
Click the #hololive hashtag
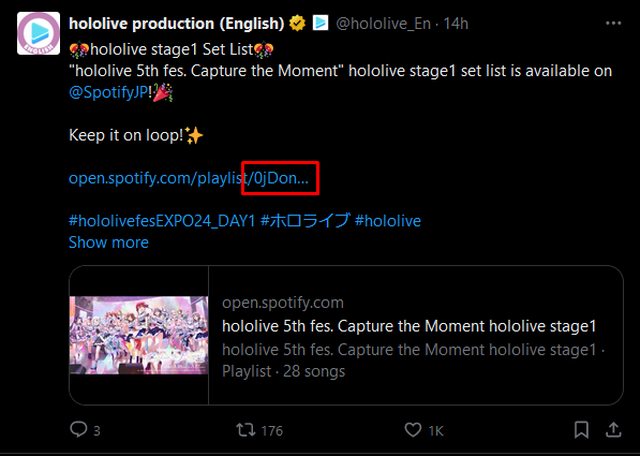click(x=388, y=220)
